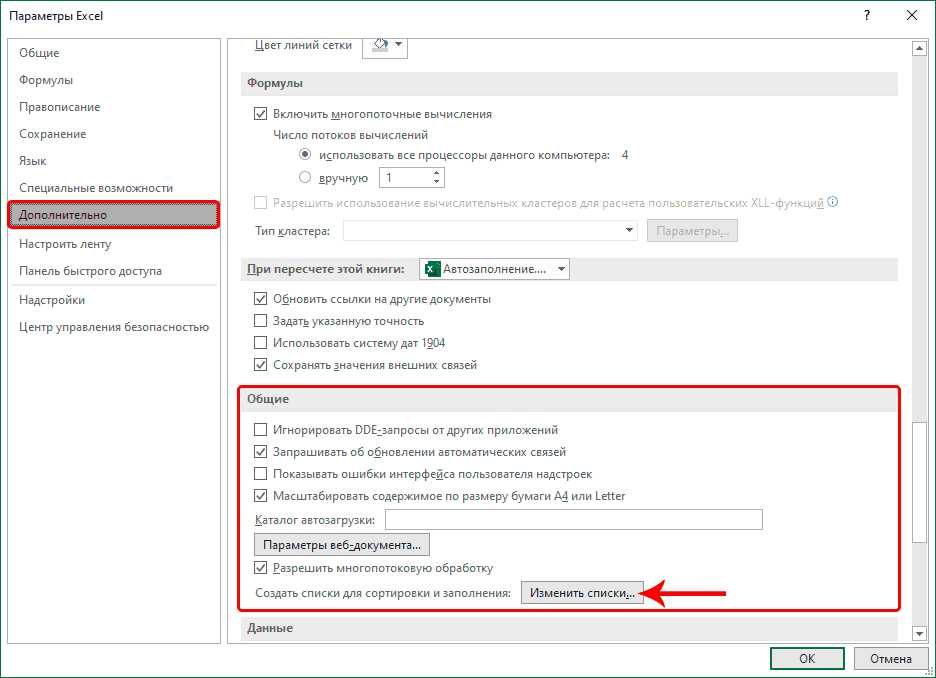Toggle Запрашивать об обновлении автоматических связей
The image size is (936, 678).
click(x=260, y=452)
